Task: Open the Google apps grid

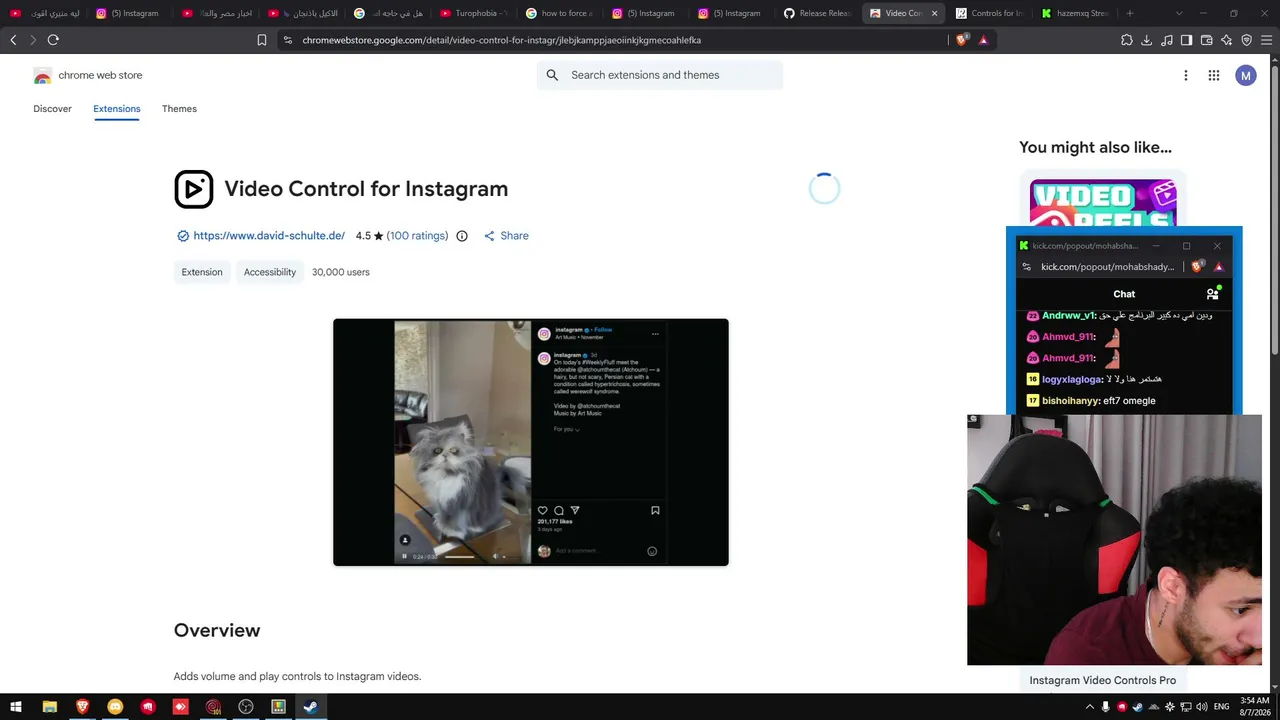Action: [1214, 76]
